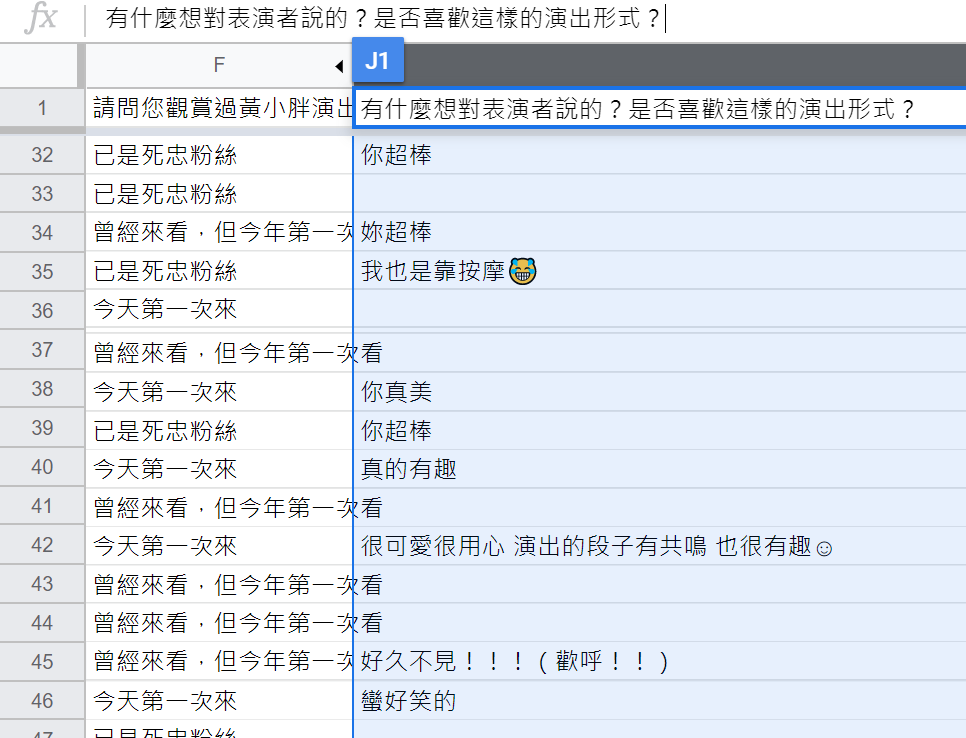Viewport: 966px width, 738px height.
Task: Select the 蠻好笑的 cell in row 46
Action: 408,701
